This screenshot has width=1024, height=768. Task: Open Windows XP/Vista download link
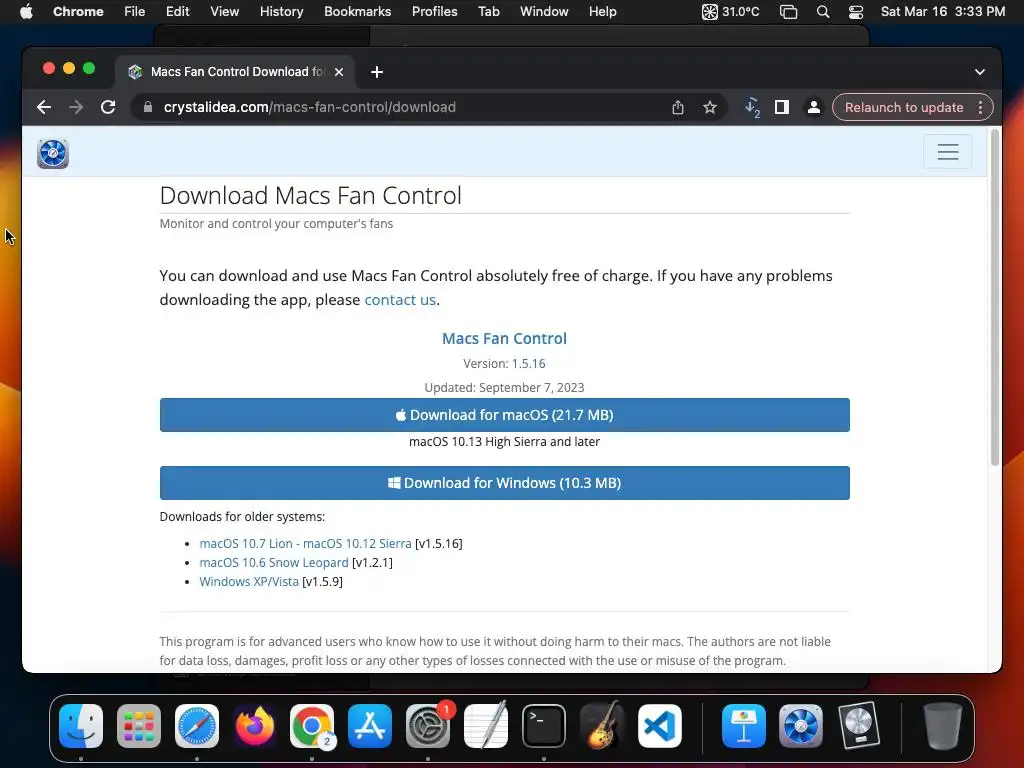click(249, 581)
